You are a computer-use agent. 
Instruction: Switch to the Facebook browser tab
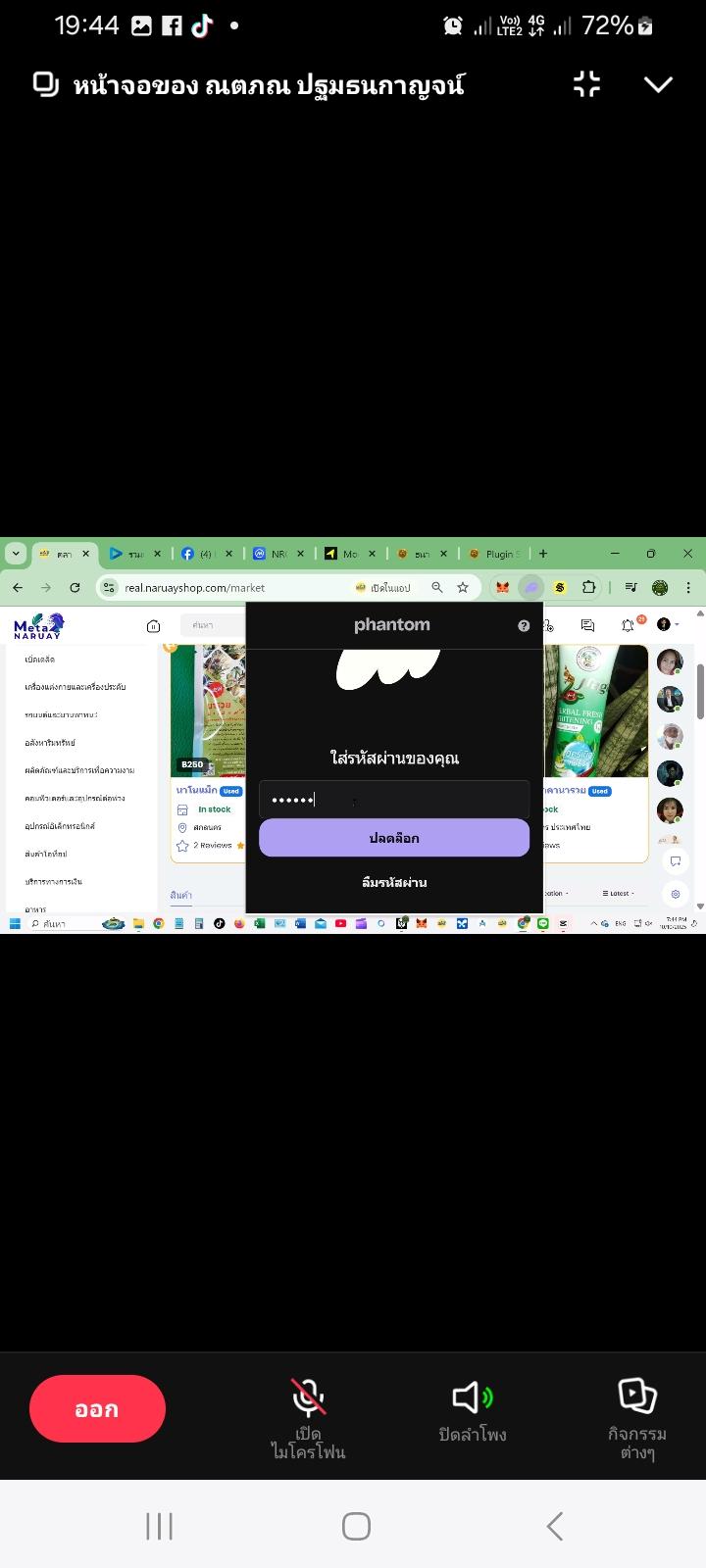click(207, 554)
